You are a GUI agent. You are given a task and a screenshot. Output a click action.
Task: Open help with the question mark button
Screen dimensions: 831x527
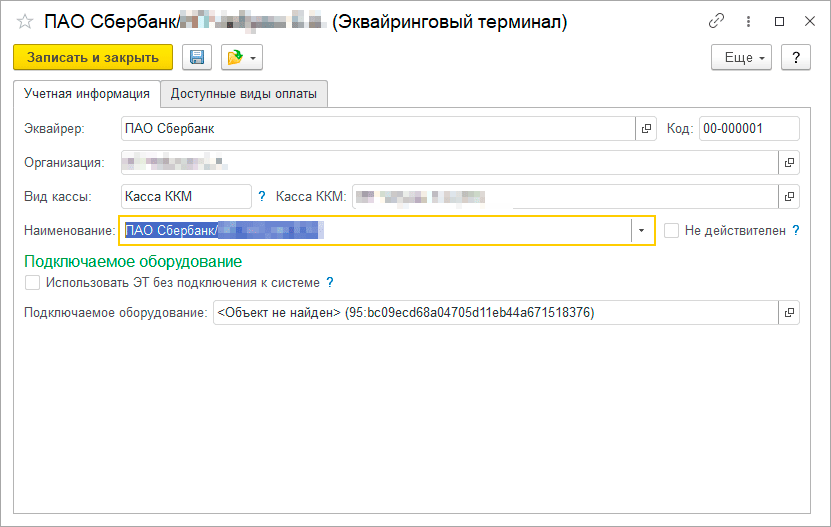pos(795,57)
